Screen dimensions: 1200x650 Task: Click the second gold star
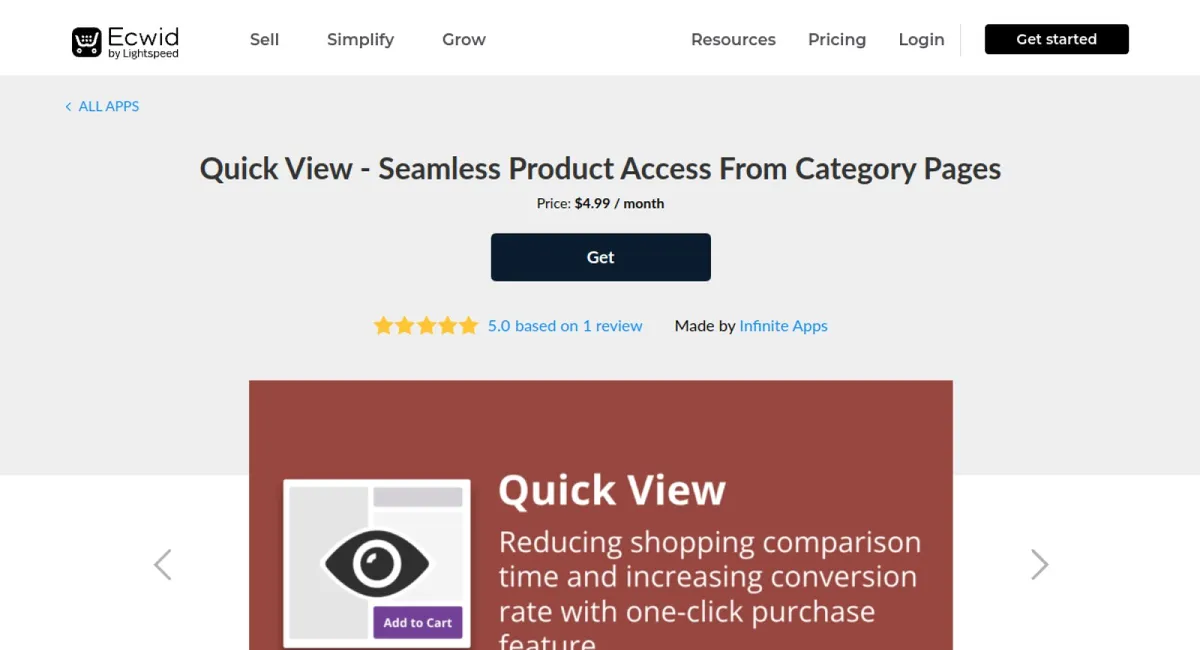tap(405, 325)
